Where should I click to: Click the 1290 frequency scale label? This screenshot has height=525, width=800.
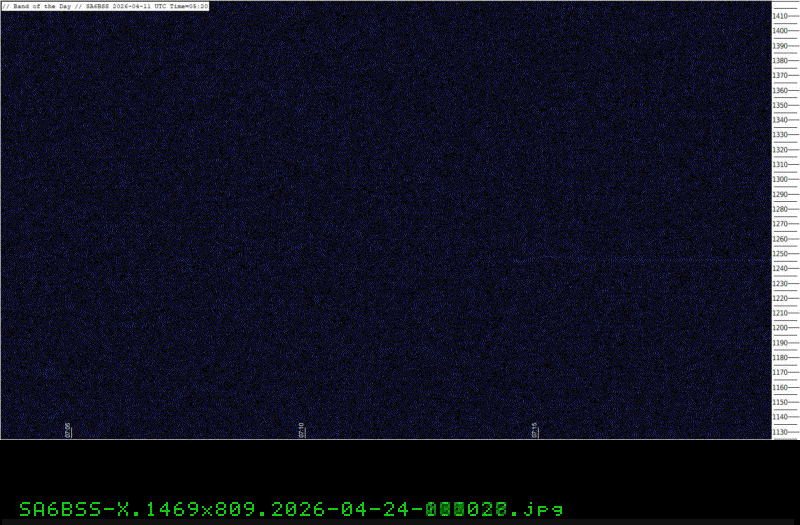[x=780, y=194]
